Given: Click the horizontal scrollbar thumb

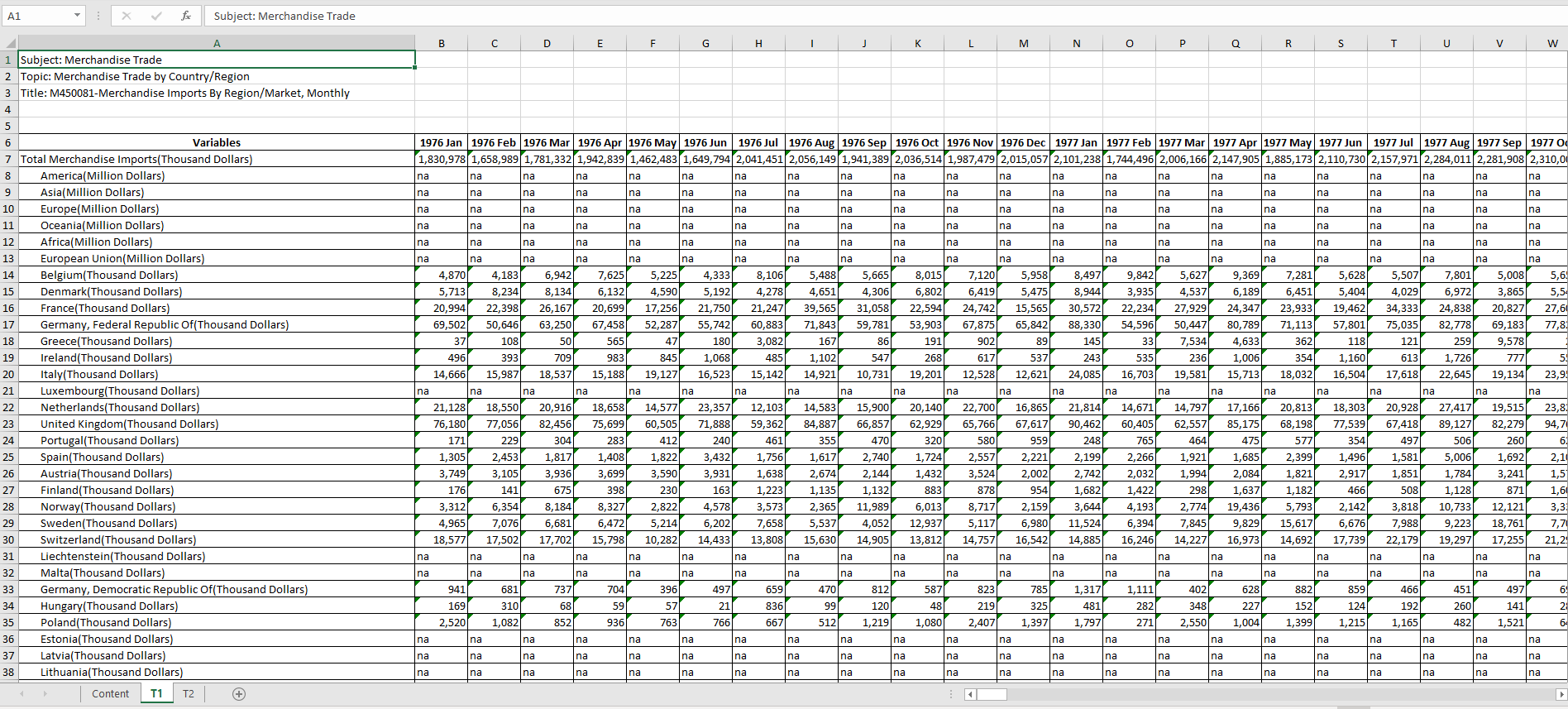Looking at the screenshot, I should point(992,695).
